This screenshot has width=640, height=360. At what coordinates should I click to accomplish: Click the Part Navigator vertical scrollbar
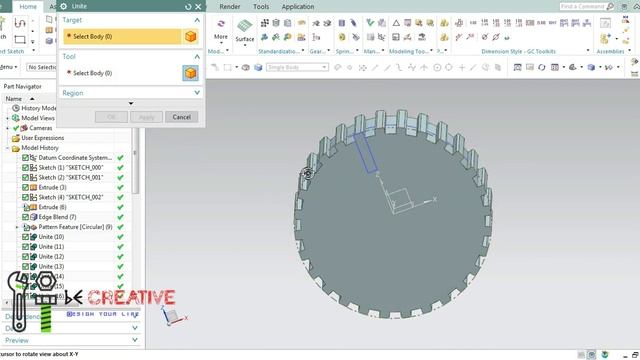pyautogui.click(x=136, y=161)
